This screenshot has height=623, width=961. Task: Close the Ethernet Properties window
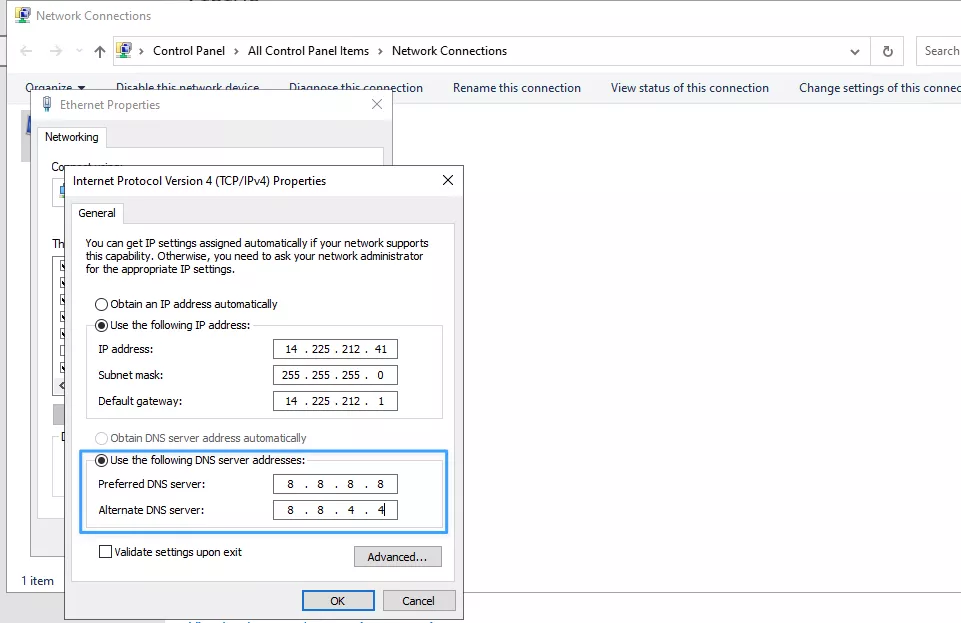(377, 104)
